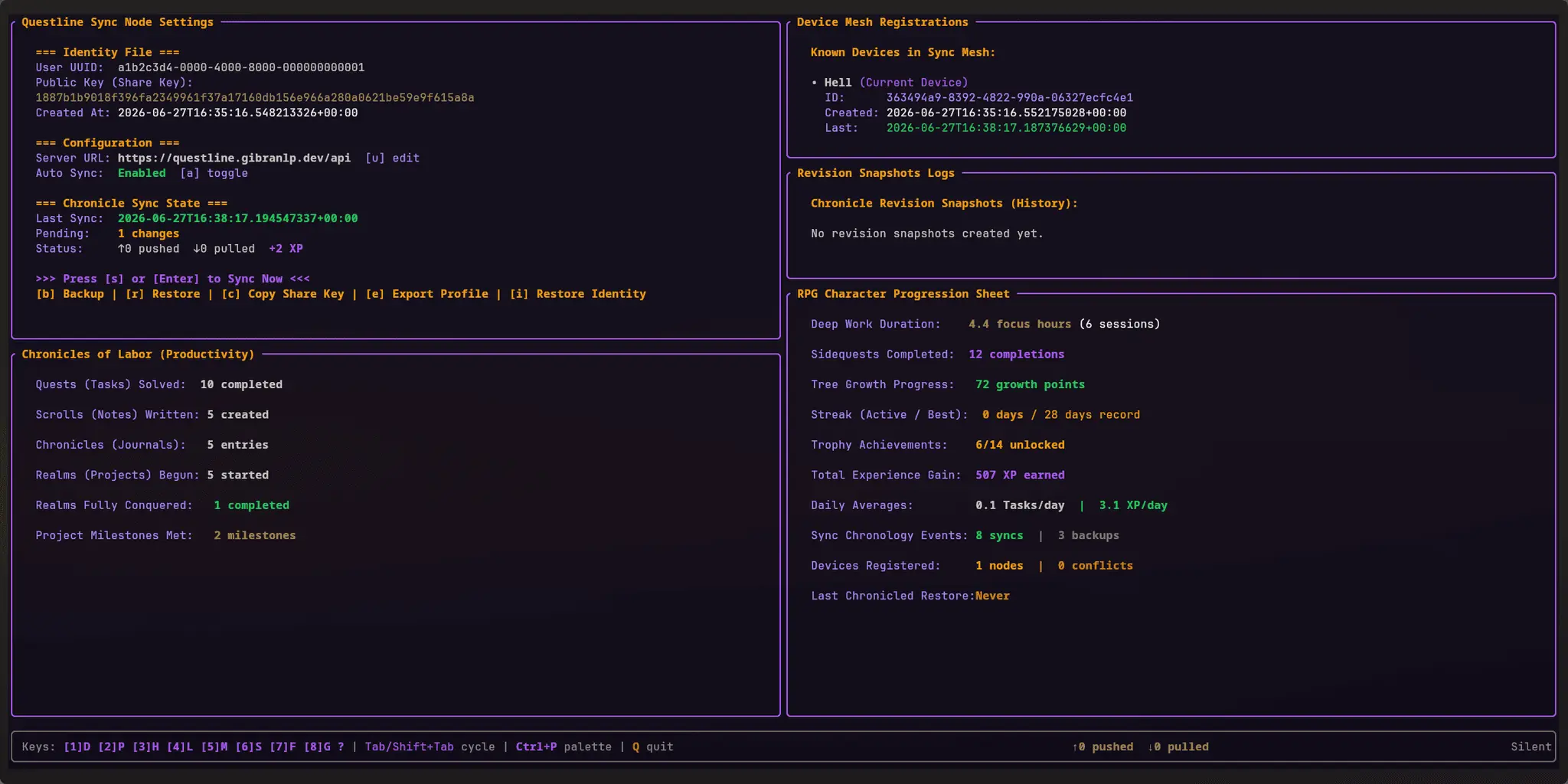Click the device Last seen timestamp
The height and width of the screenshot is (784, 1568).
[1006, 128]
